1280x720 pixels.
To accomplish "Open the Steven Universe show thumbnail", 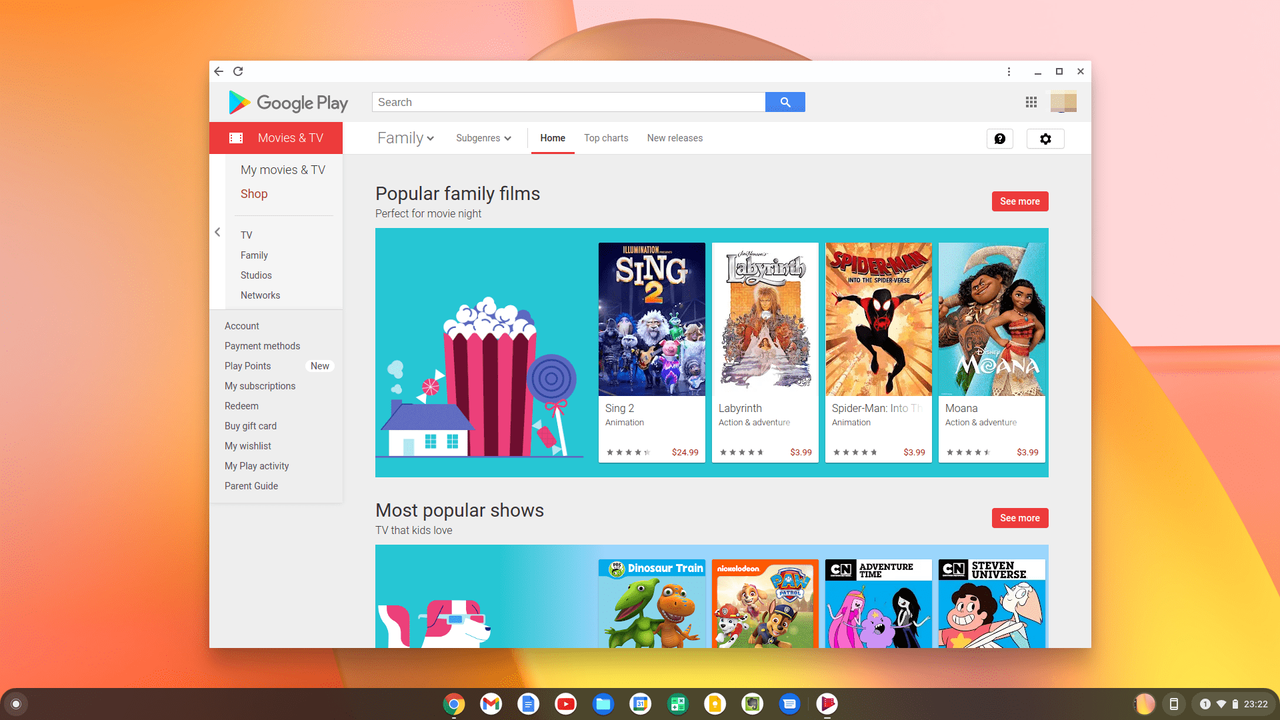I will click(x=992, y=604).
